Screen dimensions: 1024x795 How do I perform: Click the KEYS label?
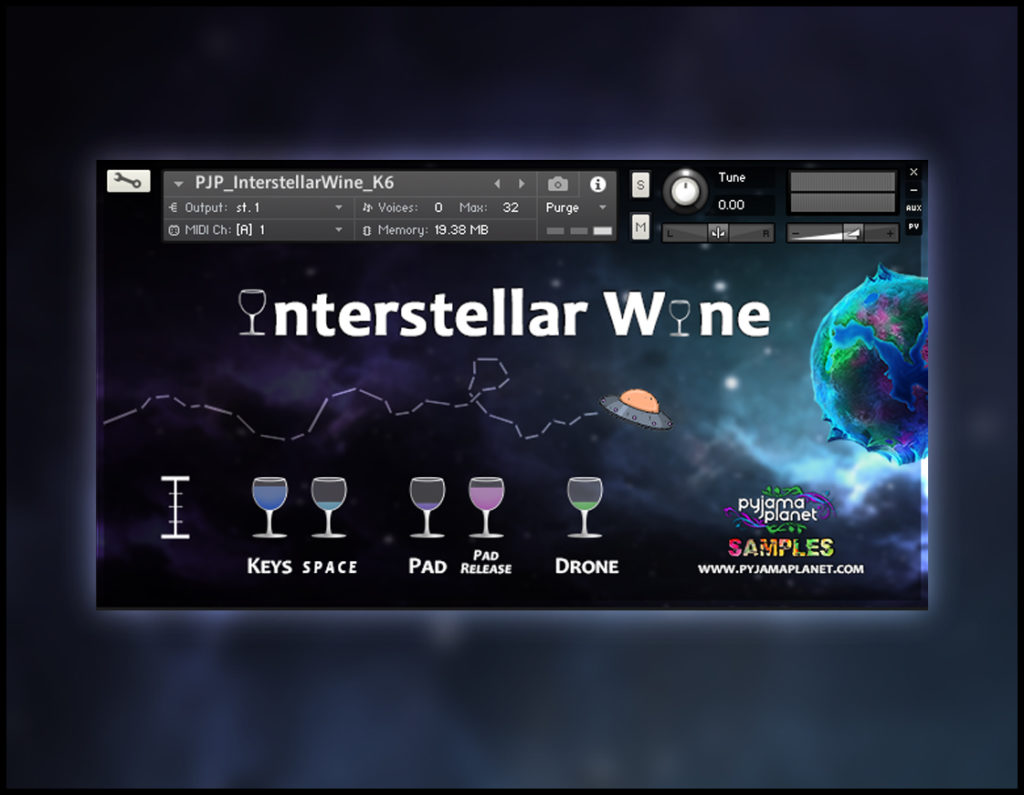point(269,566)
